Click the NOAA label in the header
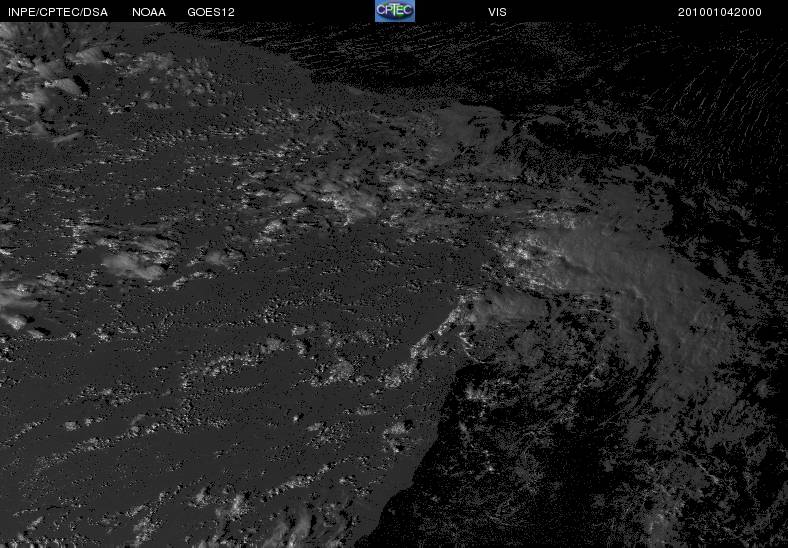The height and width of the screenshot is (548, 788). (149, 12)
